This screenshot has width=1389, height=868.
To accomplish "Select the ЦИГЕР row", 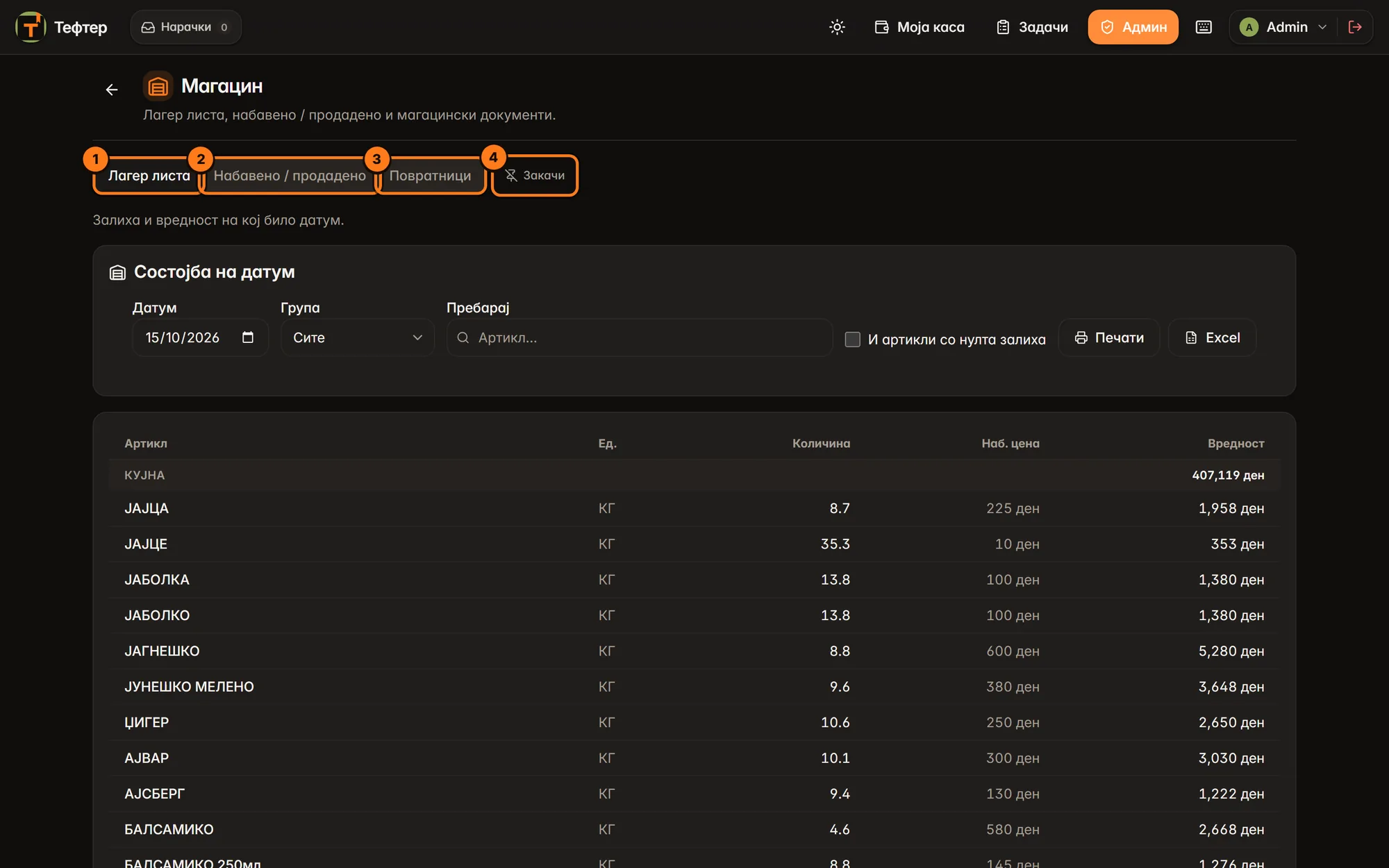I will (694, 722).
